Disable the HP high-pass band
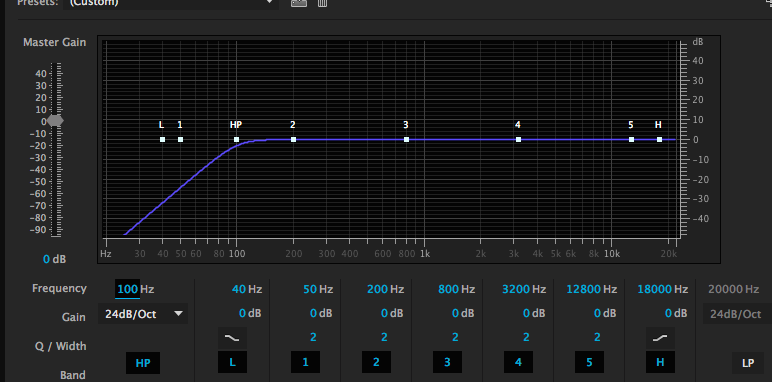 tap(143, 363)
